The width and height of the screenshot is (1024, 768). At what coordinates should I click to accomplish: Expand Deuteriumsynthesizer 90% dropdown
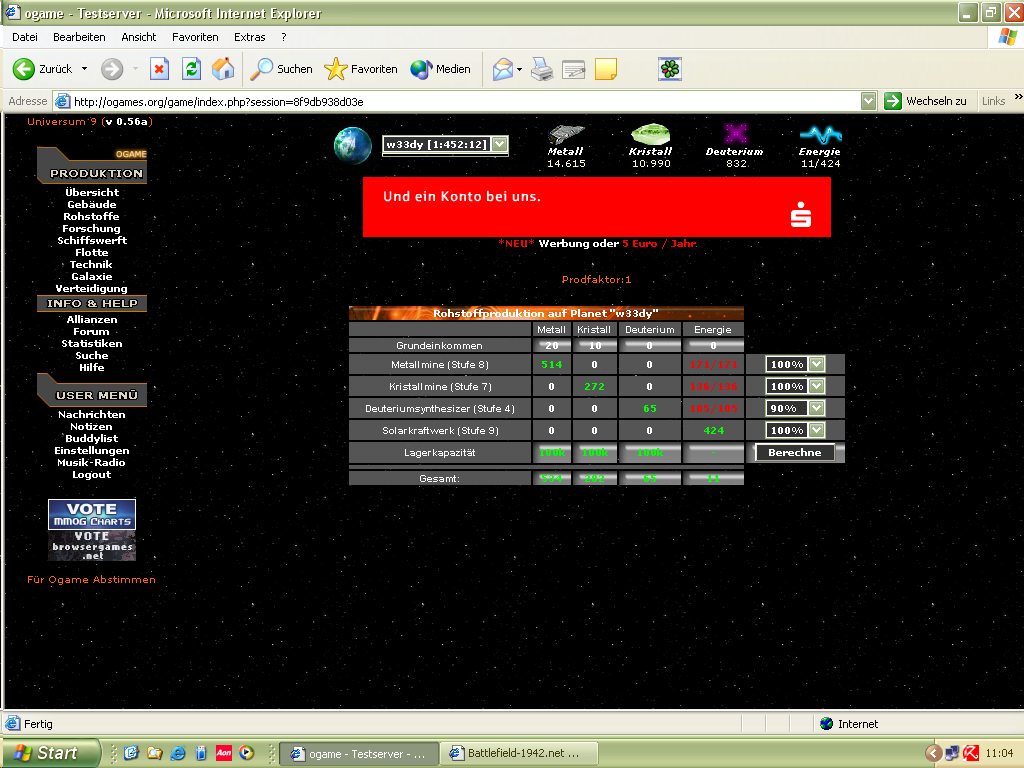(x=816, y=408)
